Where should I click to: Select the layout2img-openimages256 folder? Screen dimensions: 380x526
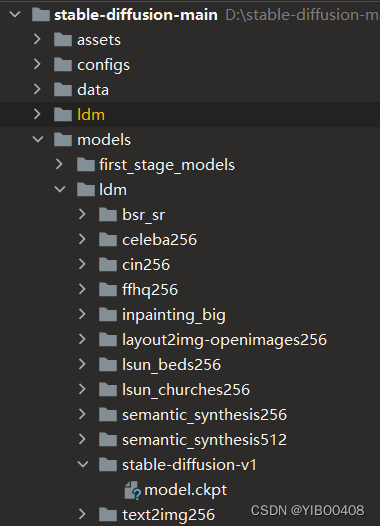pos(224,340)
